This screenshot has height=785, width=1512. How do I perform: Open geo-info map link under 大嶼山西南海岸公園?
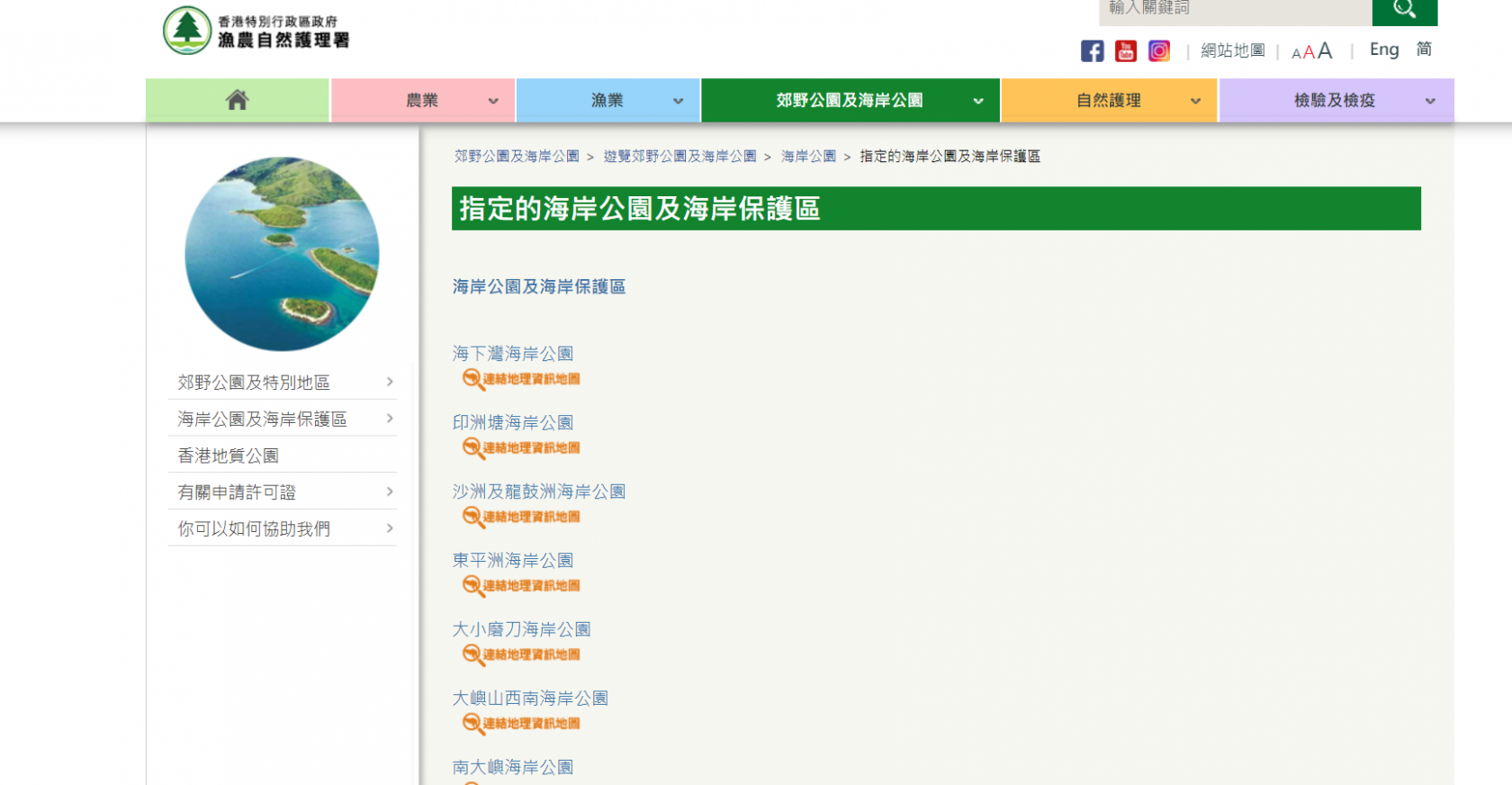coord(521,723)
